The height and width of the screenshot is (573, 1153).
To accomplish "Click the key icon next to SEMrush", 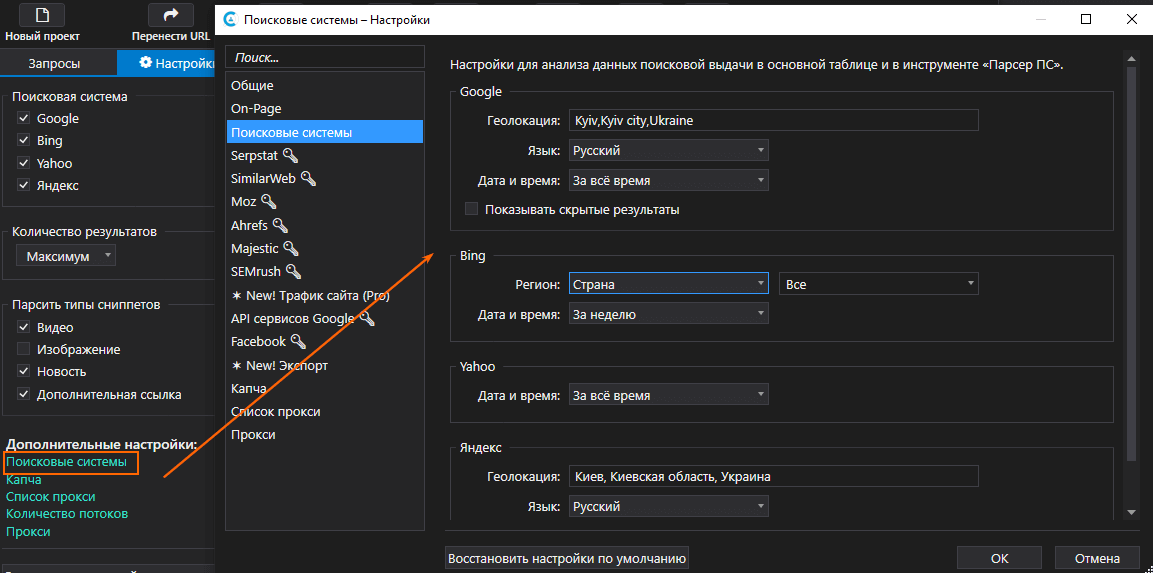I will (293, 271).
